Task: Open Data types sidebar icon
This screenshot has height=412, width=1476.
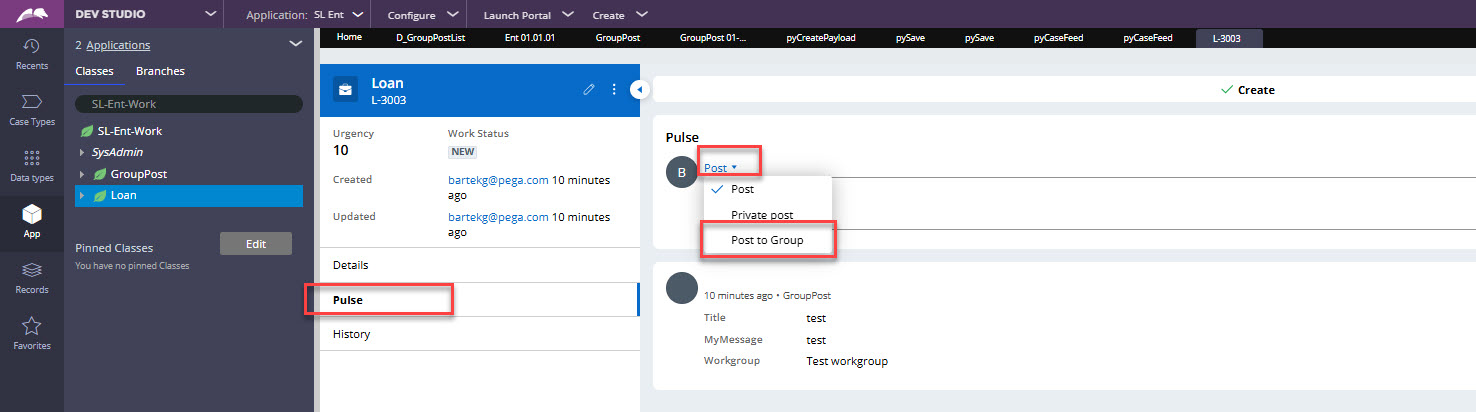Action: (x=31, y=165)
